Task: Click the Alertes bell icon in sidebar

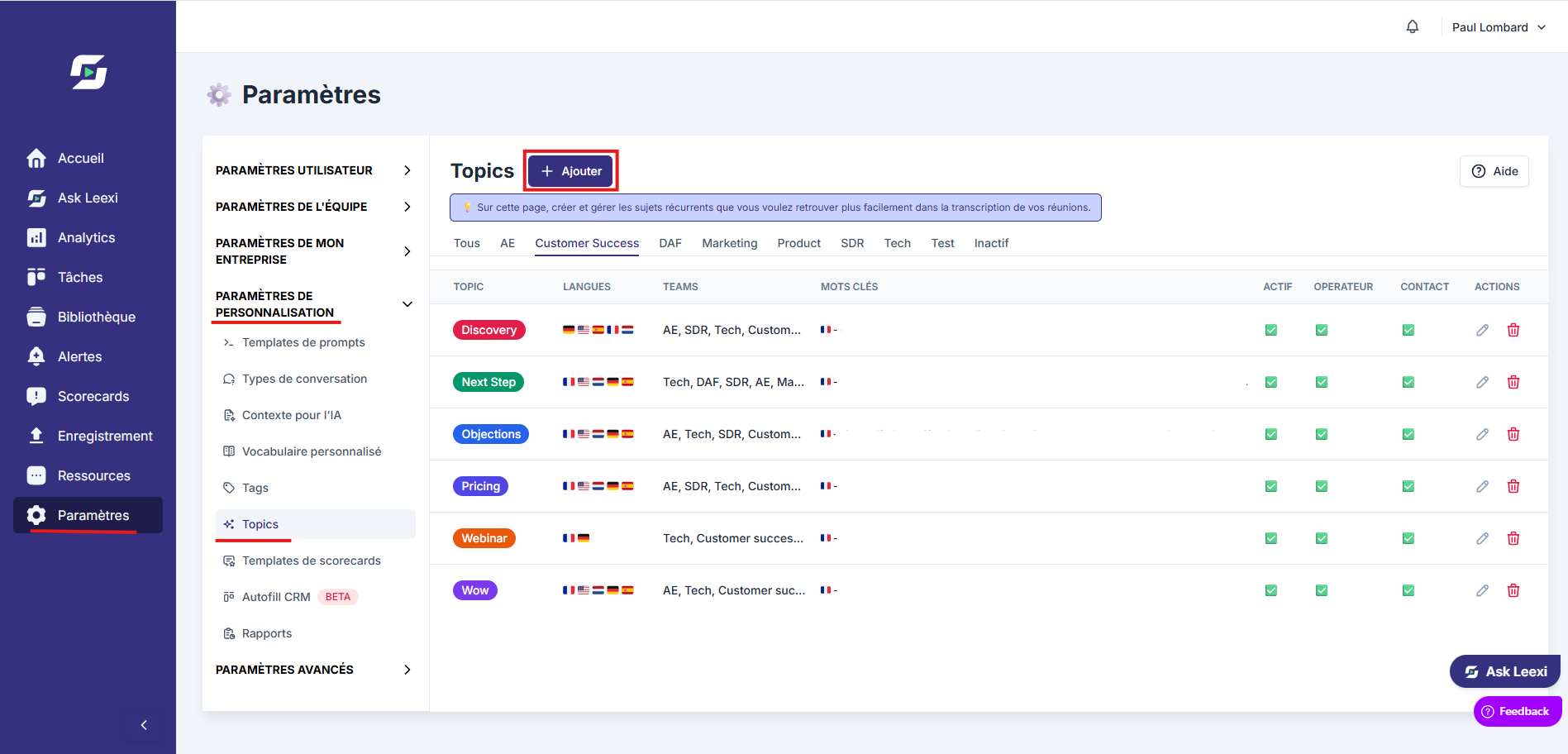Action: pos(36,356)
